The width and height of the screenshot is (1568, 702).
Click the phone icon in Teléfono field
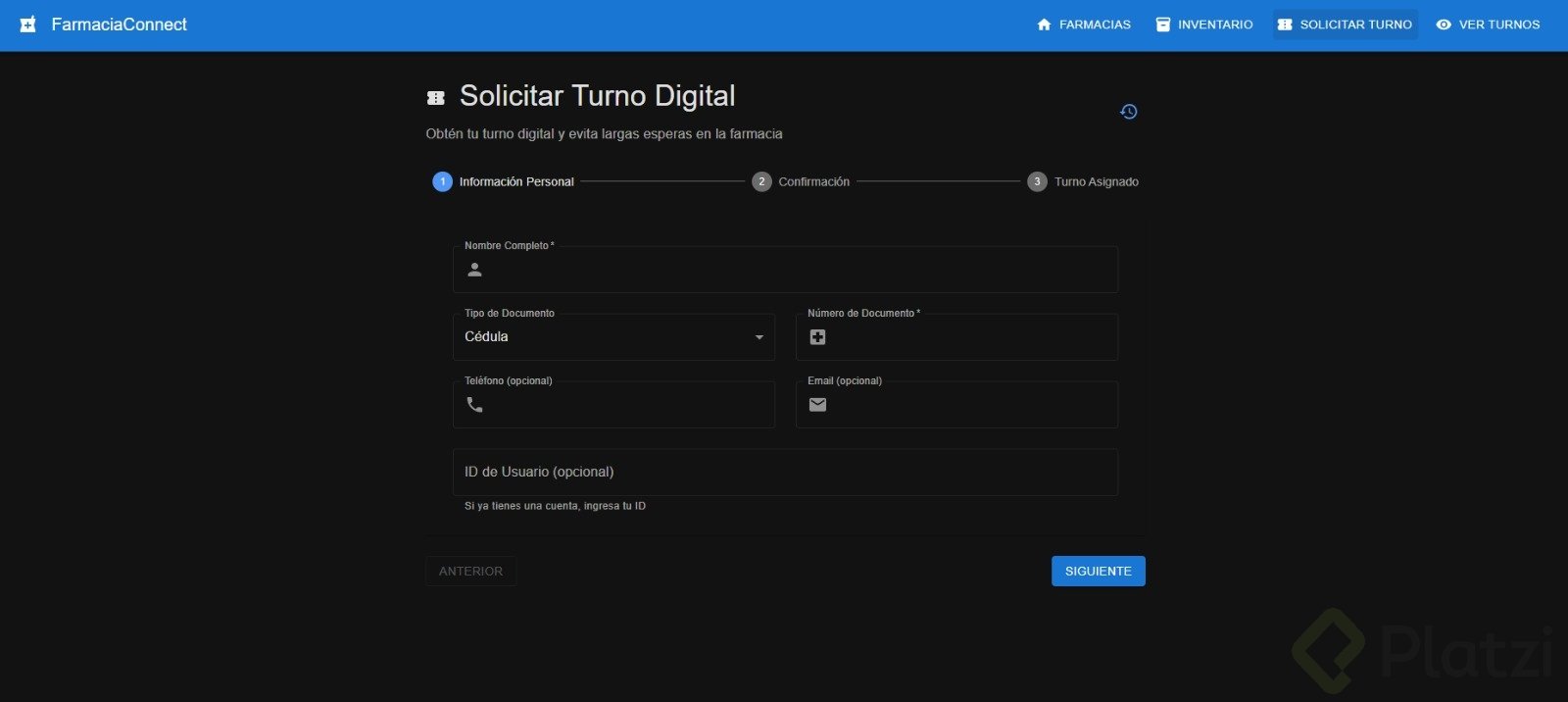tap(475, 405)
